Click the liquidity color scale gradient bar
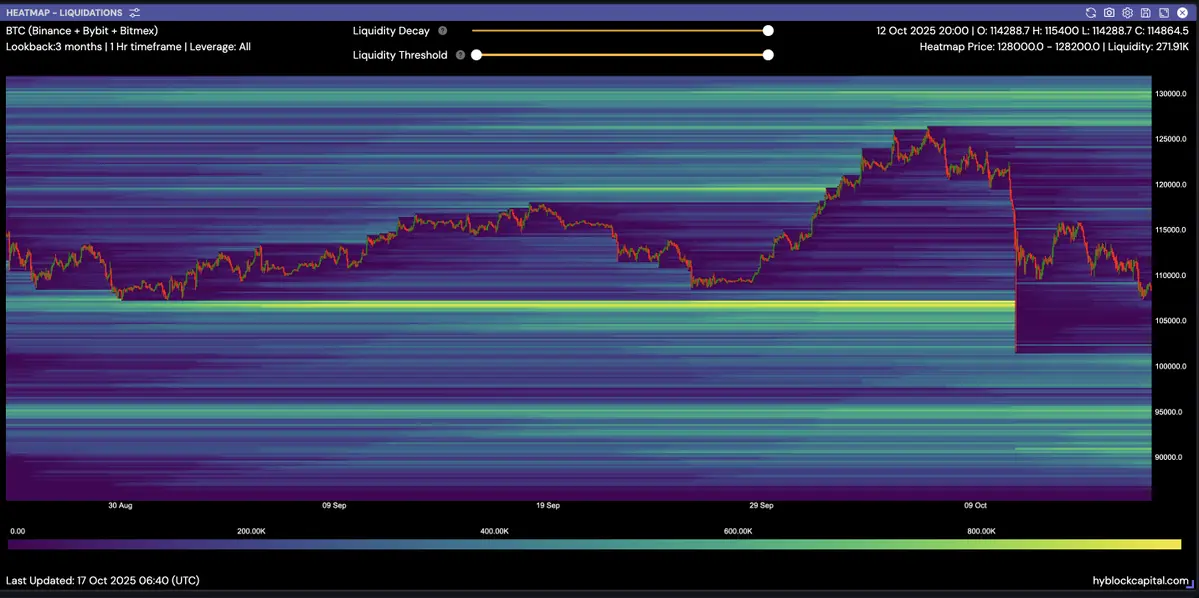 pyautogui.click(x=594, y=544)
